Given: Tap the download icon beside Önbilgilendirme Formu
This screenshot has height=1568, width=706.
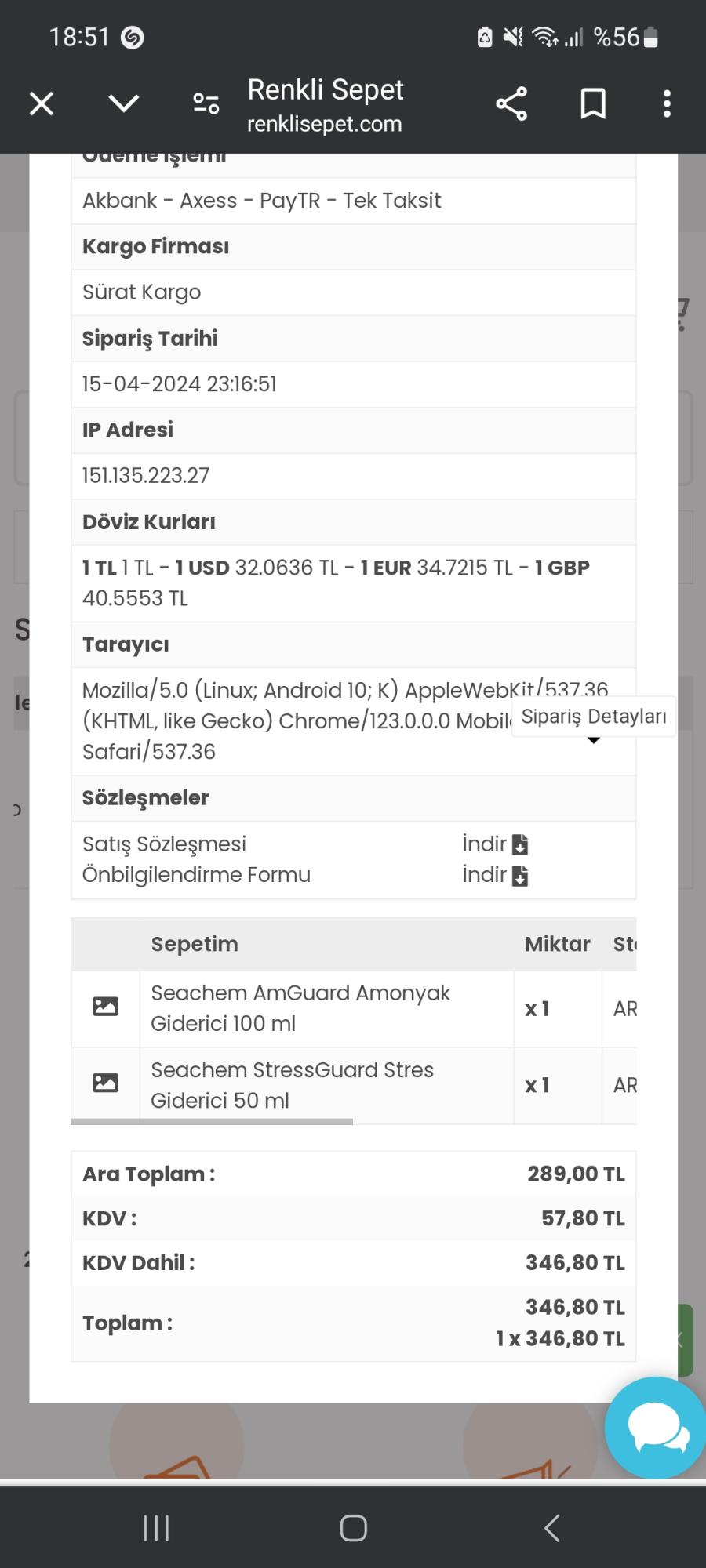Looking at the screenshot, I should point(520,875).
